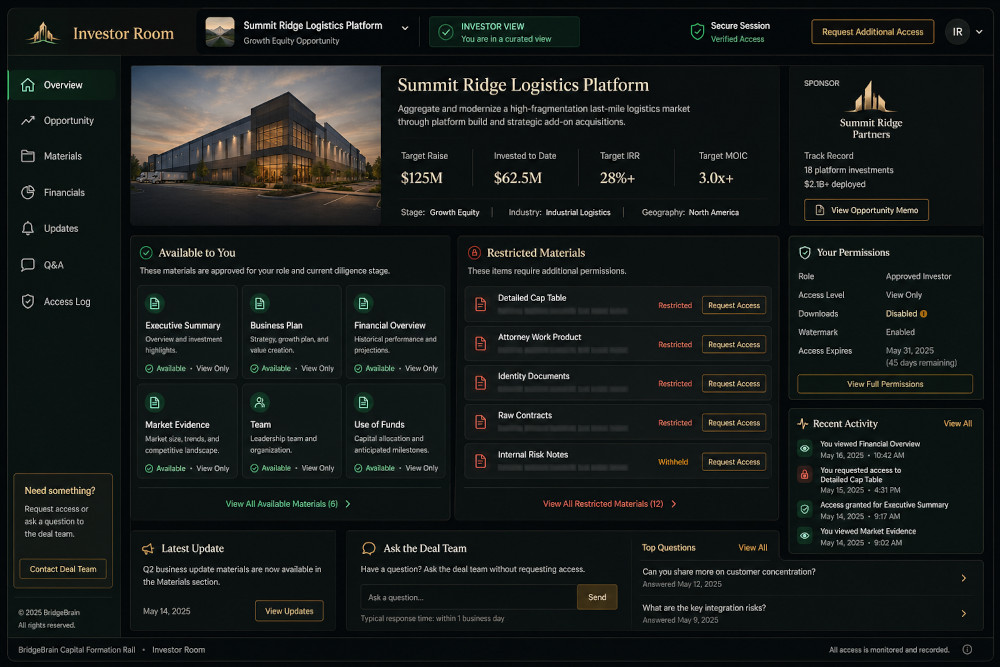Click the Secure Session shield icon
This screenshot has width=1000, height=667.
click(x=698, y=31)
